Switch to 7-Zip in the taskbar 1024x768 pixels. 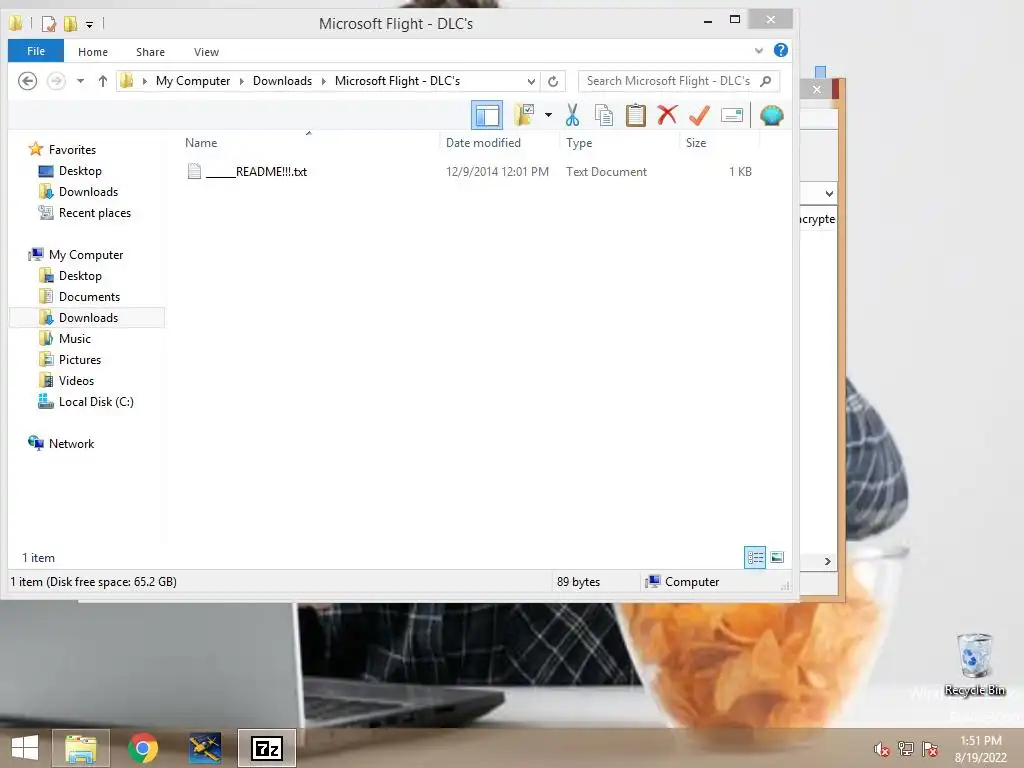[x=266, y=748]
